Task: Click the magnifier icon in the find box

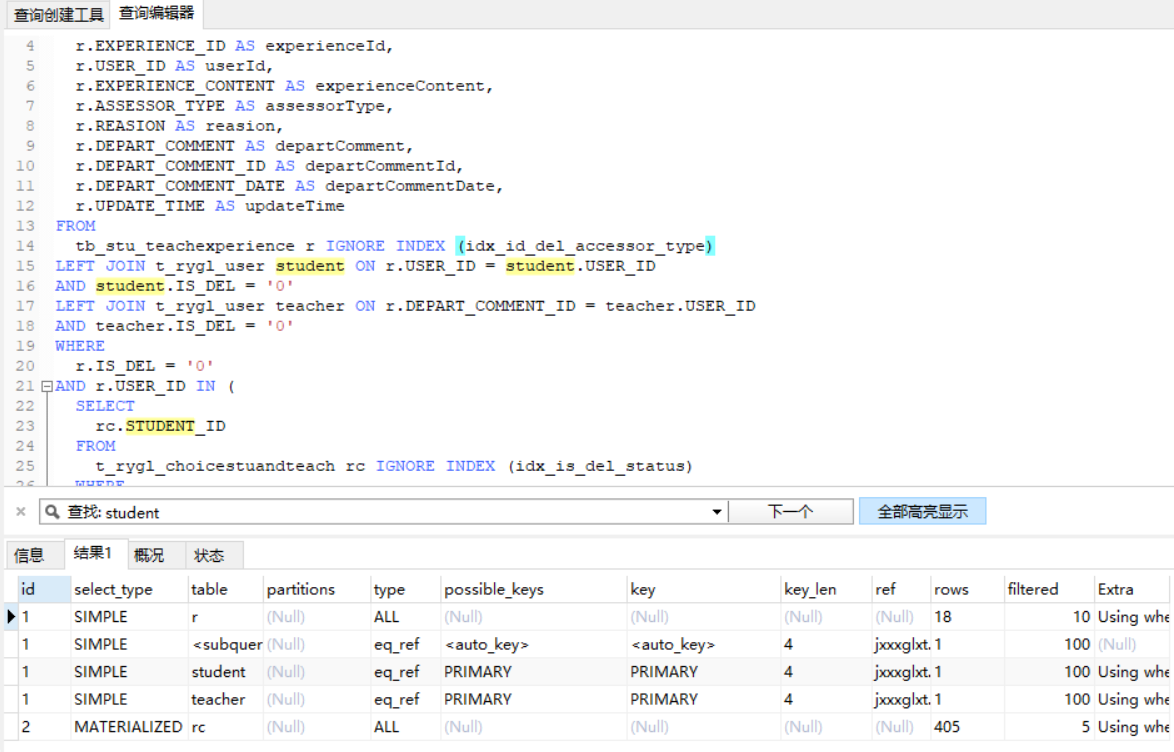Action: point(52,512)
